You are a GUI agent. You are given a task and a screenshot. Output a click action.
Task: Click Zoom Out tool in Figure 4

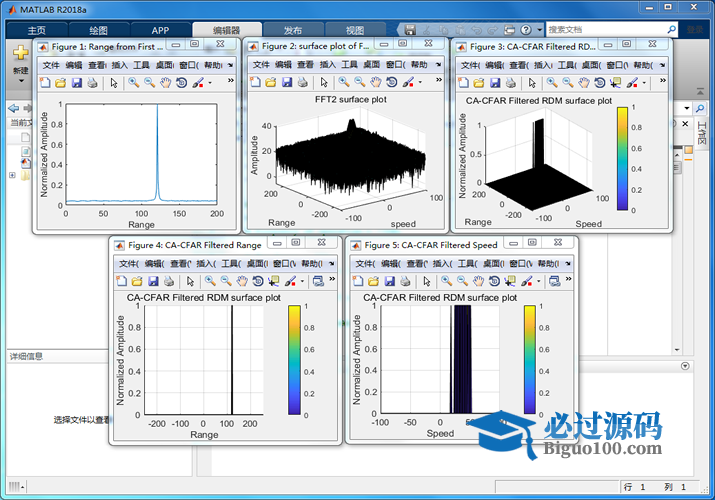click(226, 281)
